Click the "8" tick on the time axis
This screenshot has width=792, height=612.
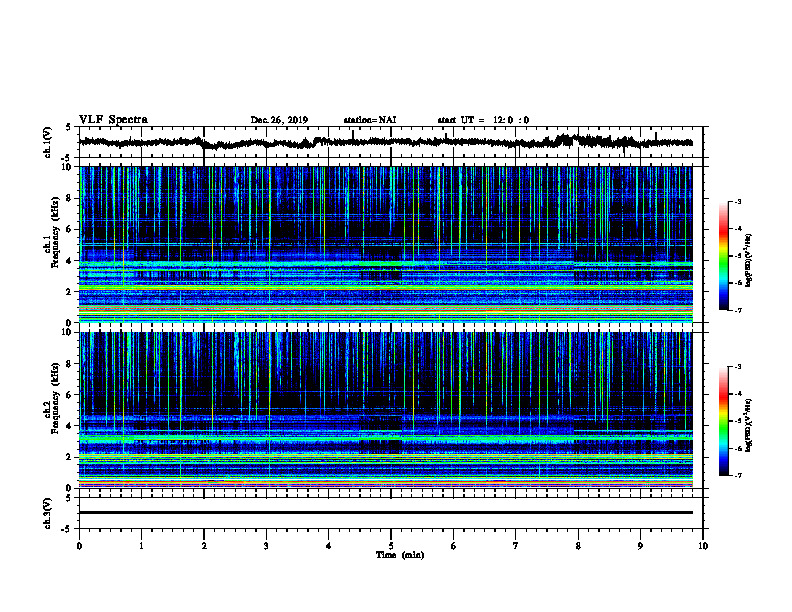pos(578,546)
